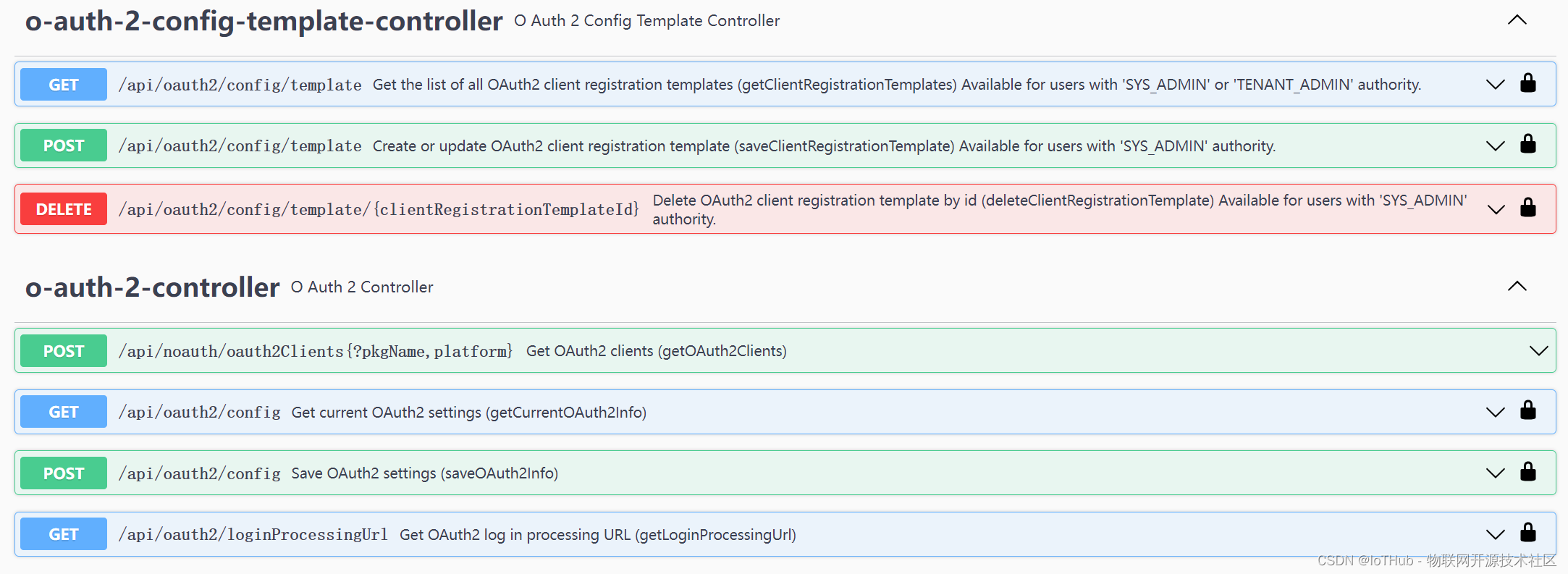This screenshot has width=1568, height=574.
Task: Click lock icon on GET /api/oauth2/config/template row
Action: 1528,83
